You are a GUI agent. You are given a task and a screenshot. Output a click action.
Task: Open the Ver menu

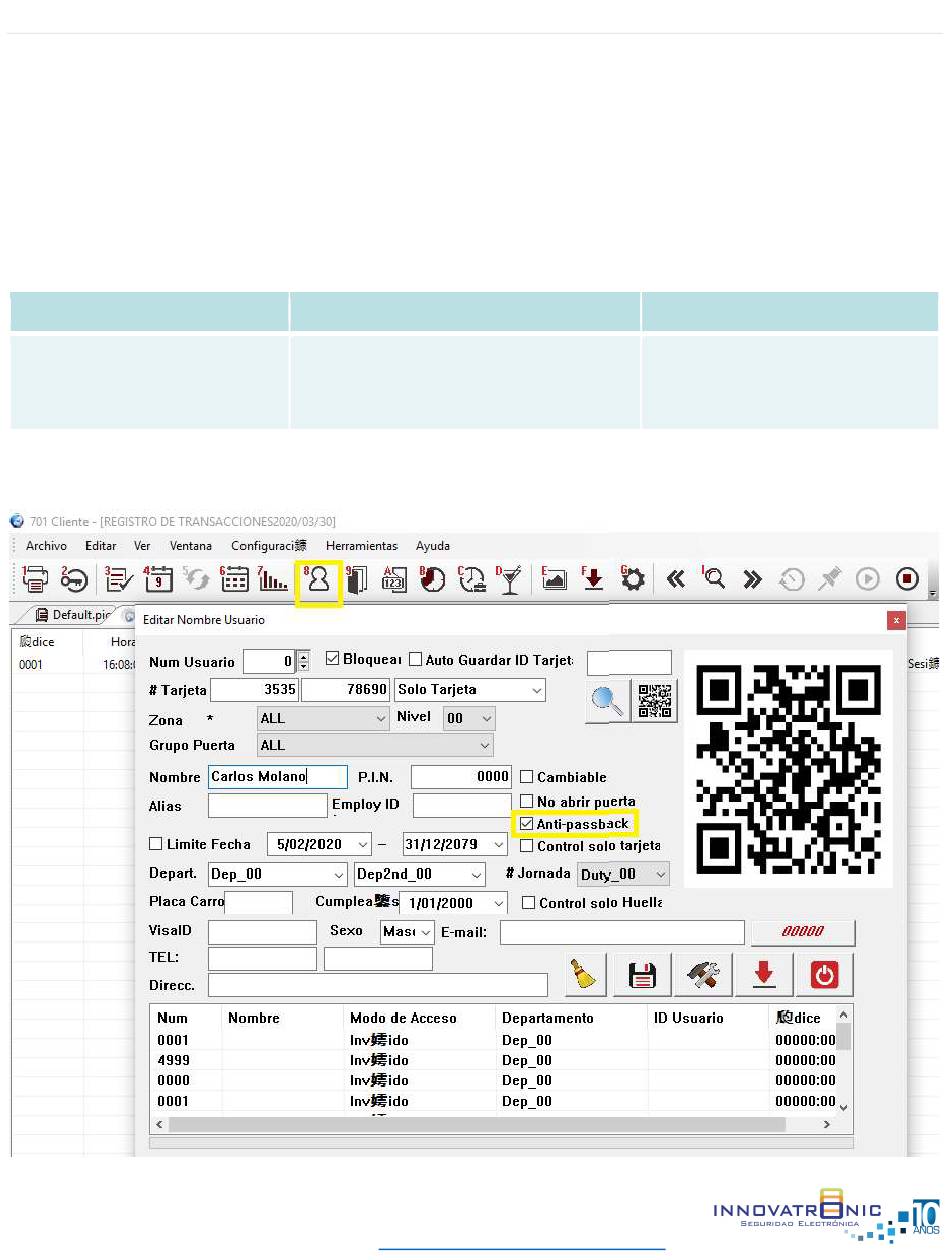[x=142, y=546]
